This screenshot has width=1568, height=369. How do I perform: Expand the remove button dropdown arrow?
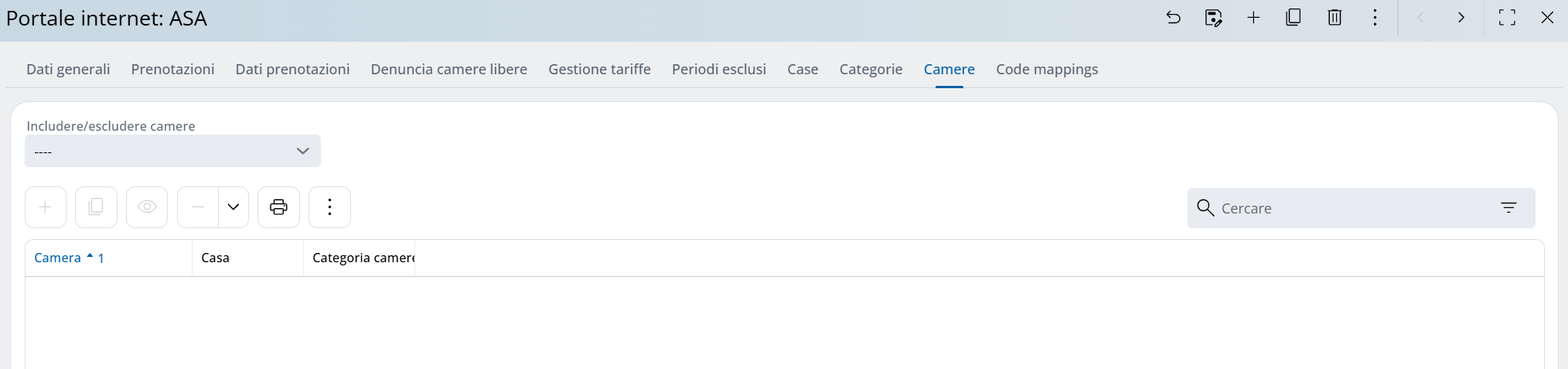coord(233,207)
